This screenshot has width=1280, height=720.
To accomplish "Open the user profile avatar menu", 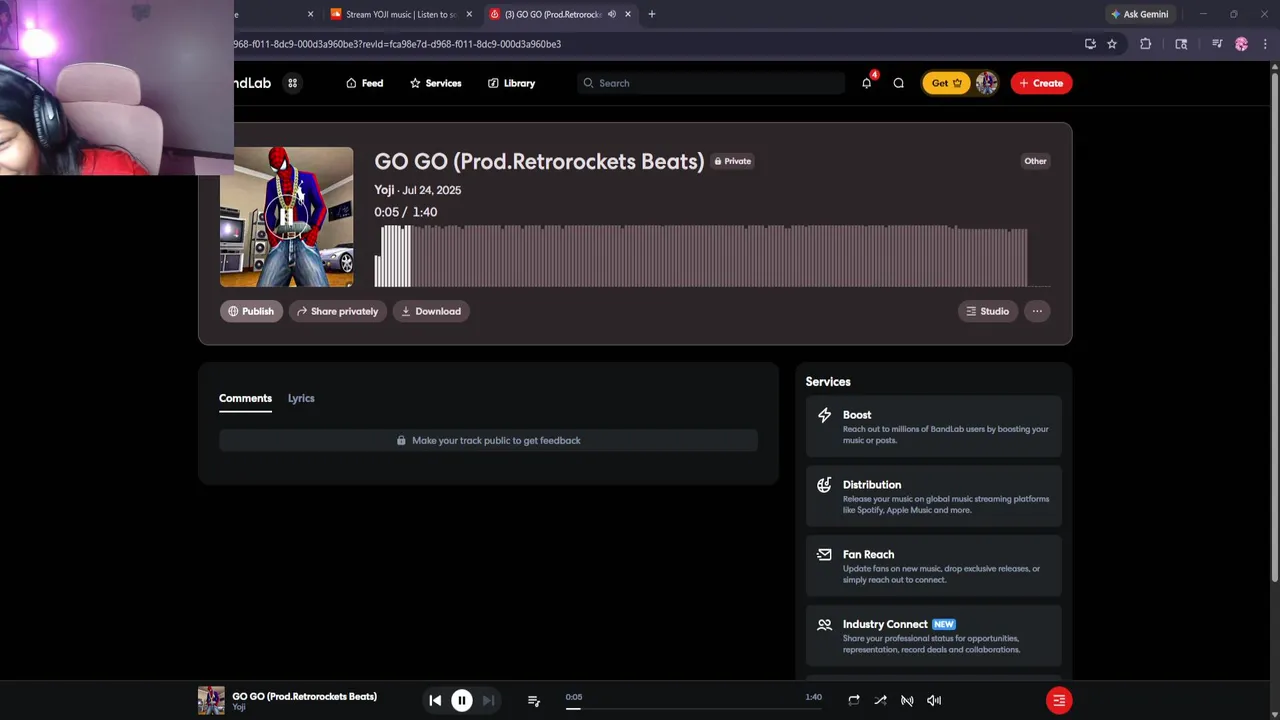I will point(986,83).
